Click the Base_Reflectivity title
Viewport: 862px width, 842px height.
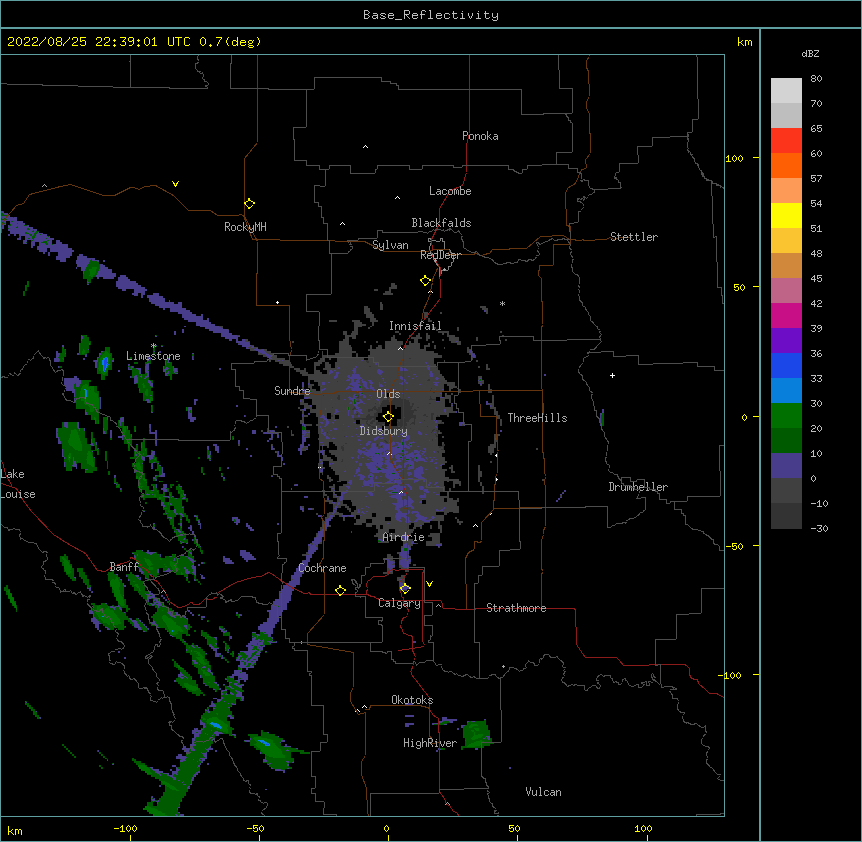coord(431,15)
